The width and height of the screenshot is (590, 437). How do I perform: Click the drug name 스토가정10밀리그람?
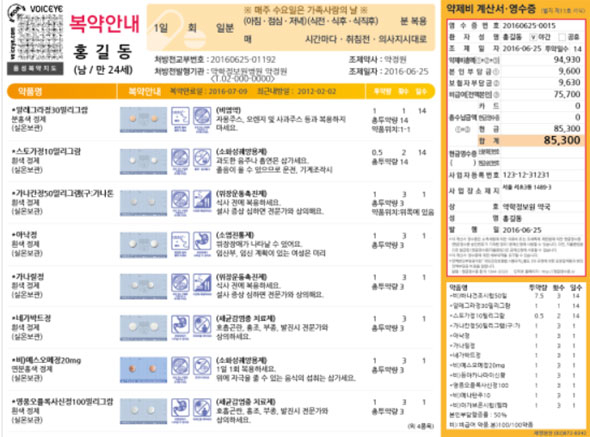[x=47, y=151]
